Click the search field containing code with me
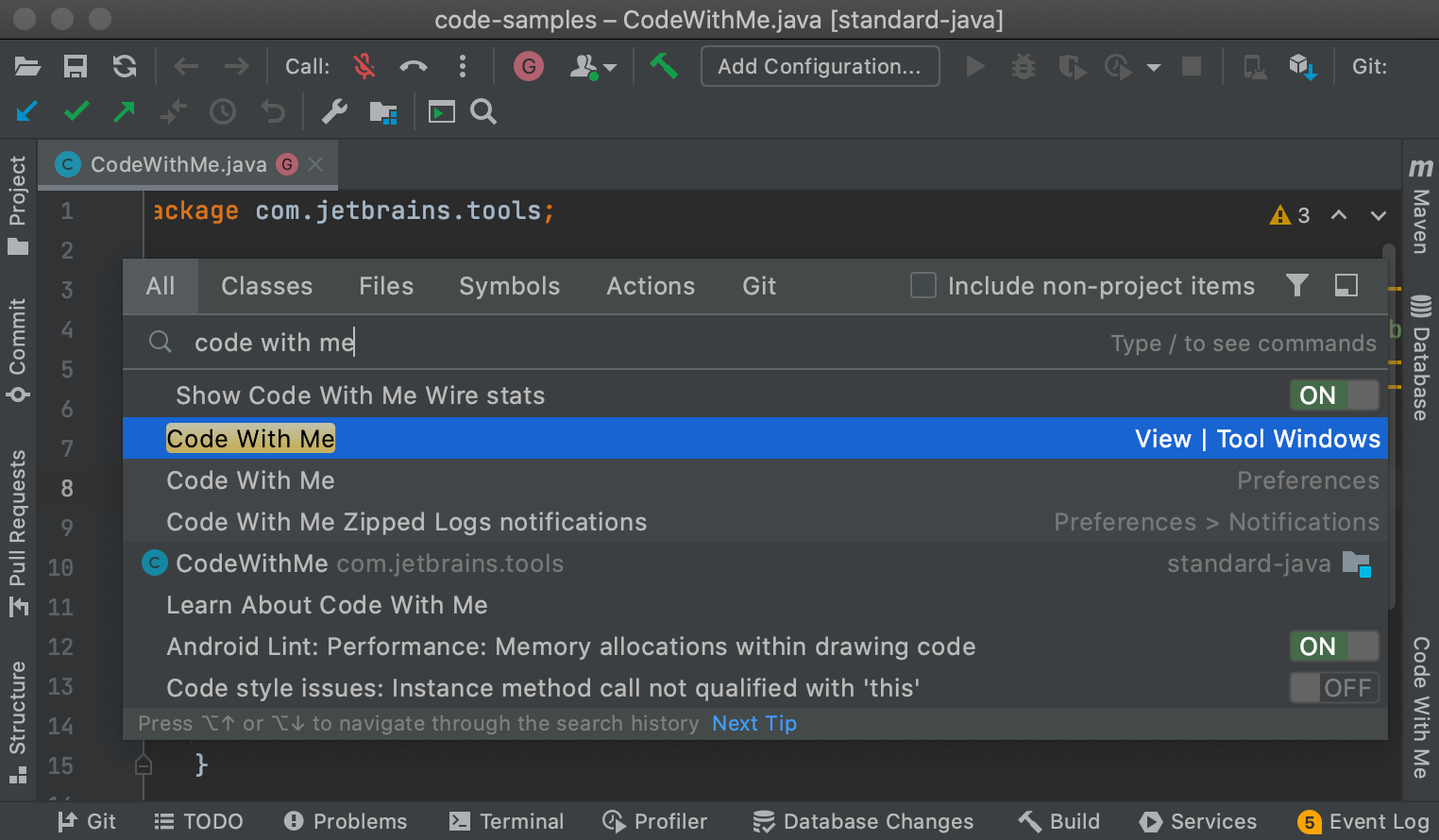 [567, 343]
